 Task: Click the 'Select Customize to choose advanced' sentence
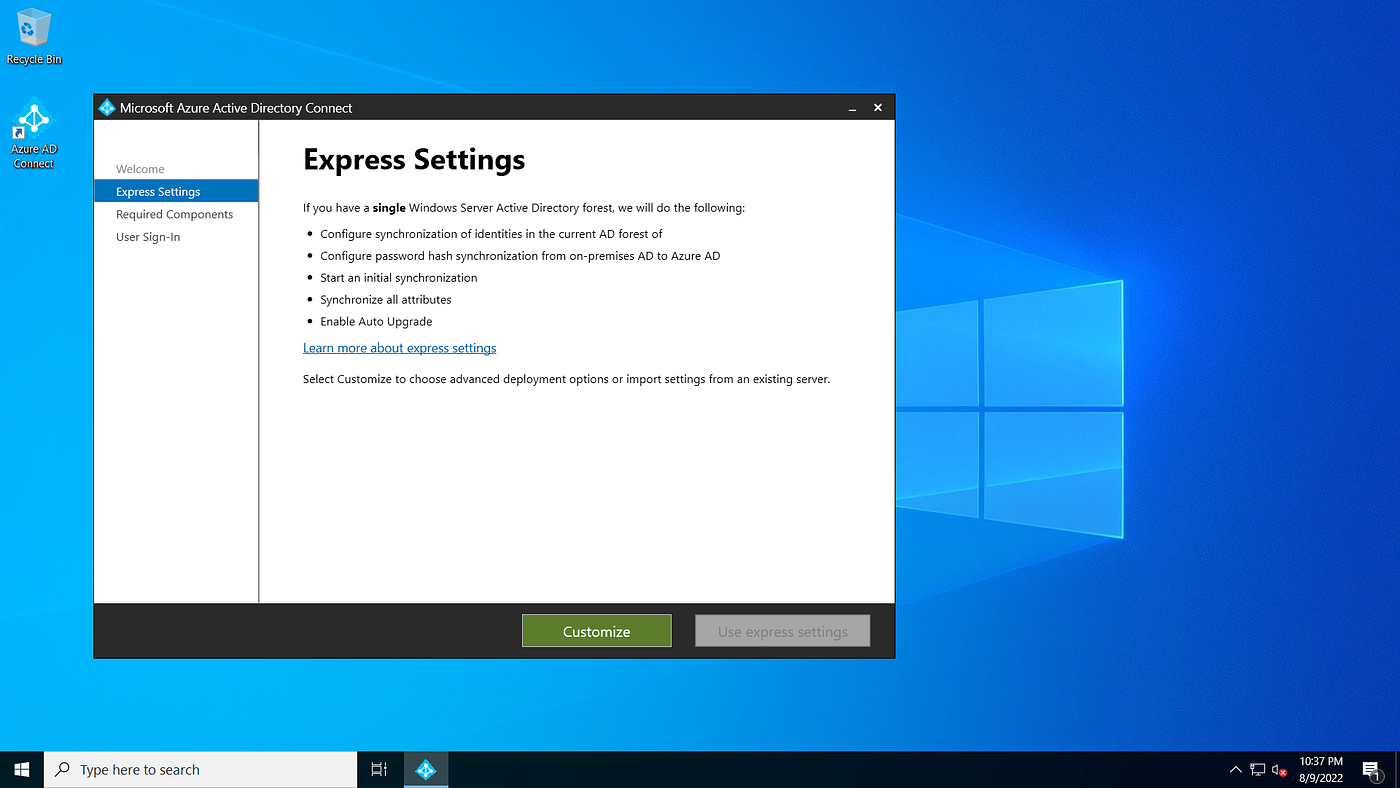pos(566,380)
